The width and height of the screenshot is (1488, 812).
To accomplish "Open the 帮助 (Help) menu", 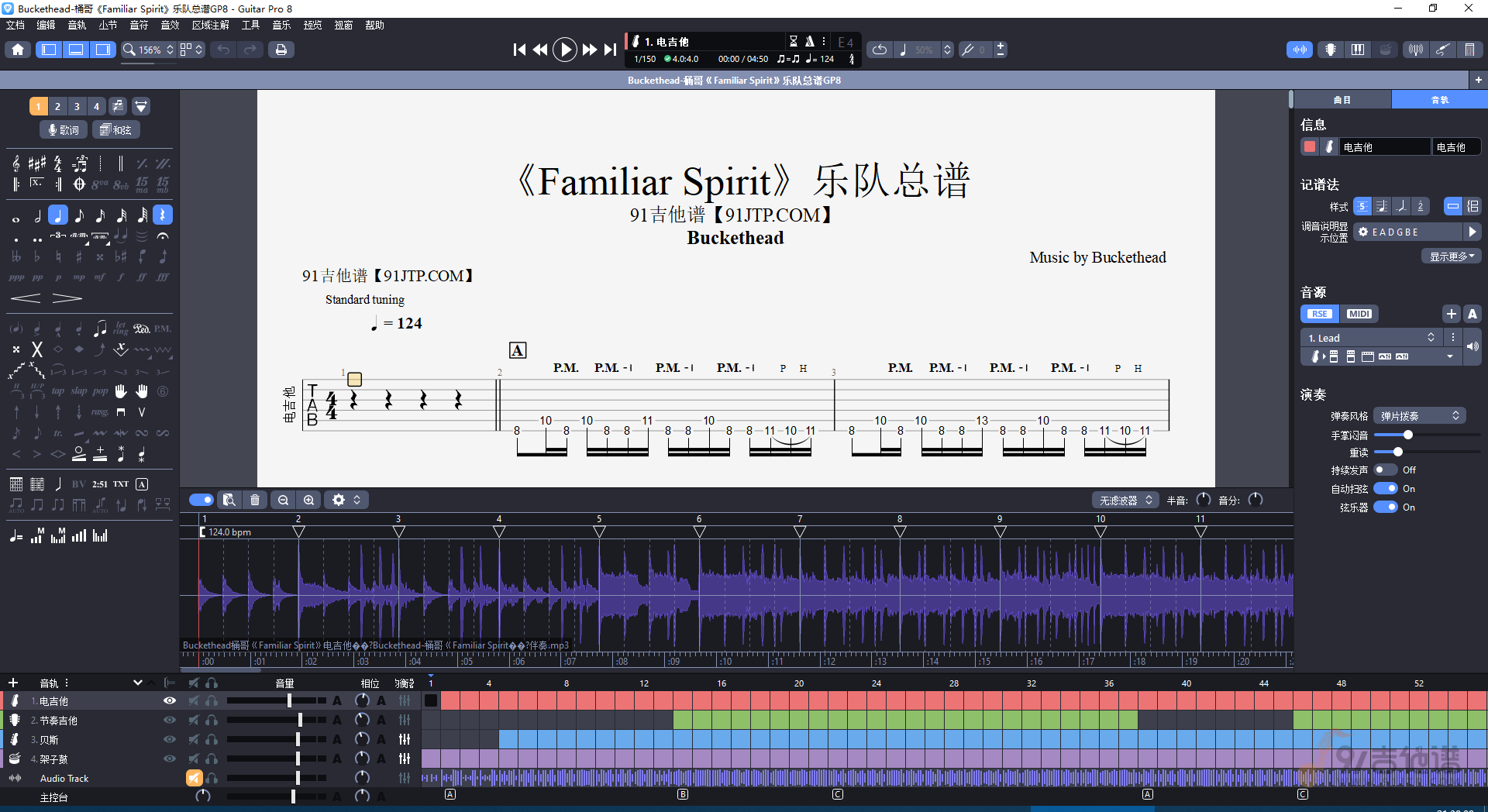I will coord(375,26).
